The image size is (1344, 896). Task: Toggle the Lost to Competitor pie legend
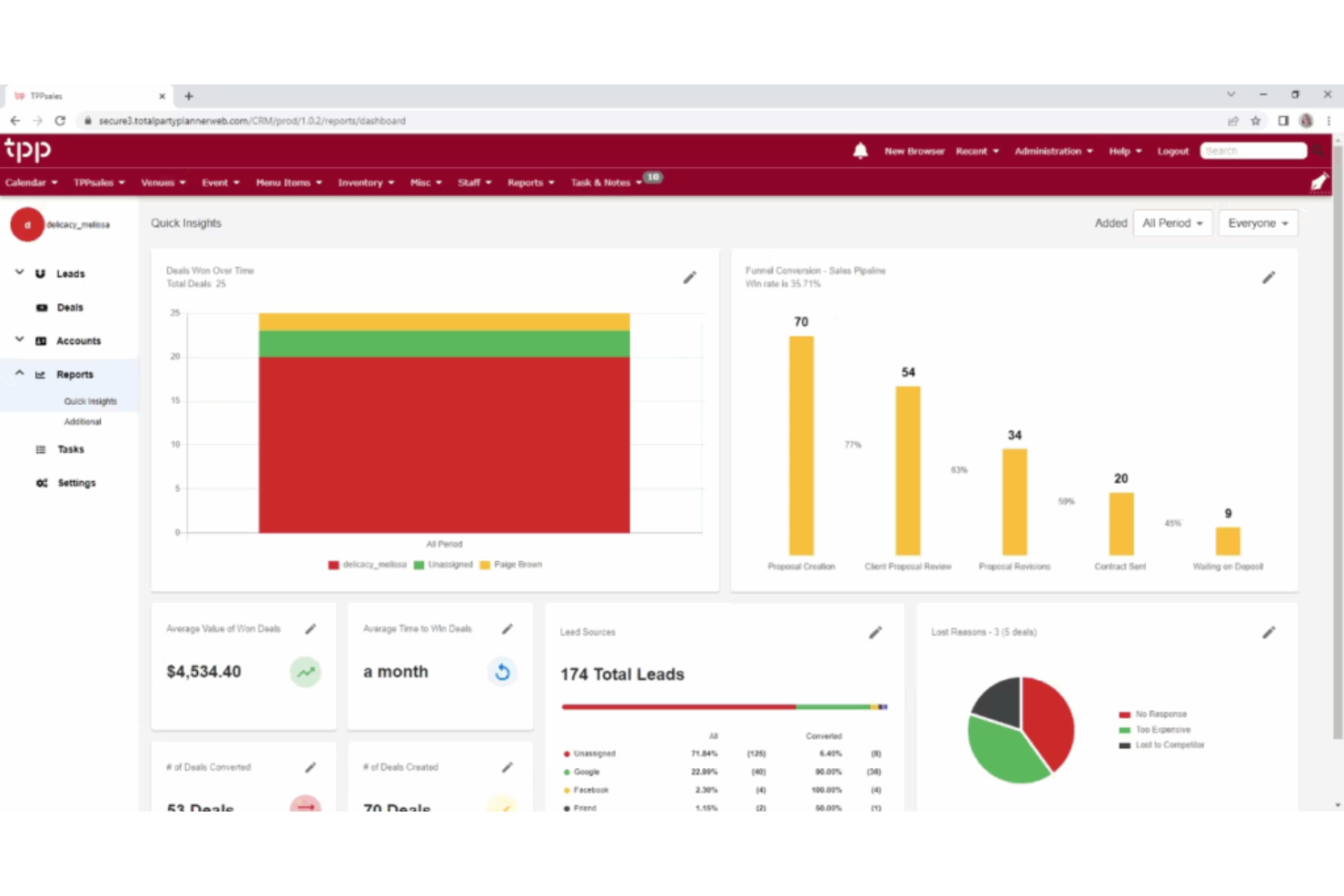point(1161,745)
